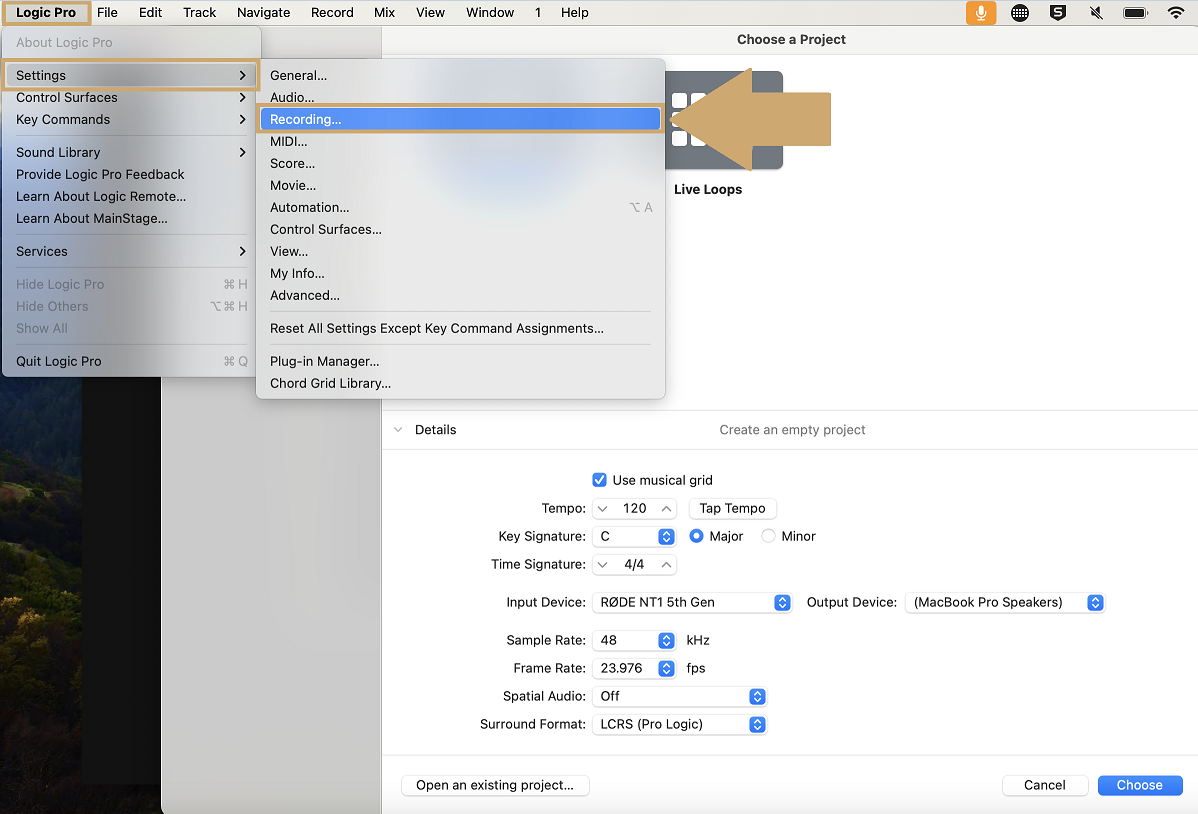Open the Wi-Fi menu bar icon
Image resolution: width=1198 pixels, height=814 pixels.
(1176, 13)
